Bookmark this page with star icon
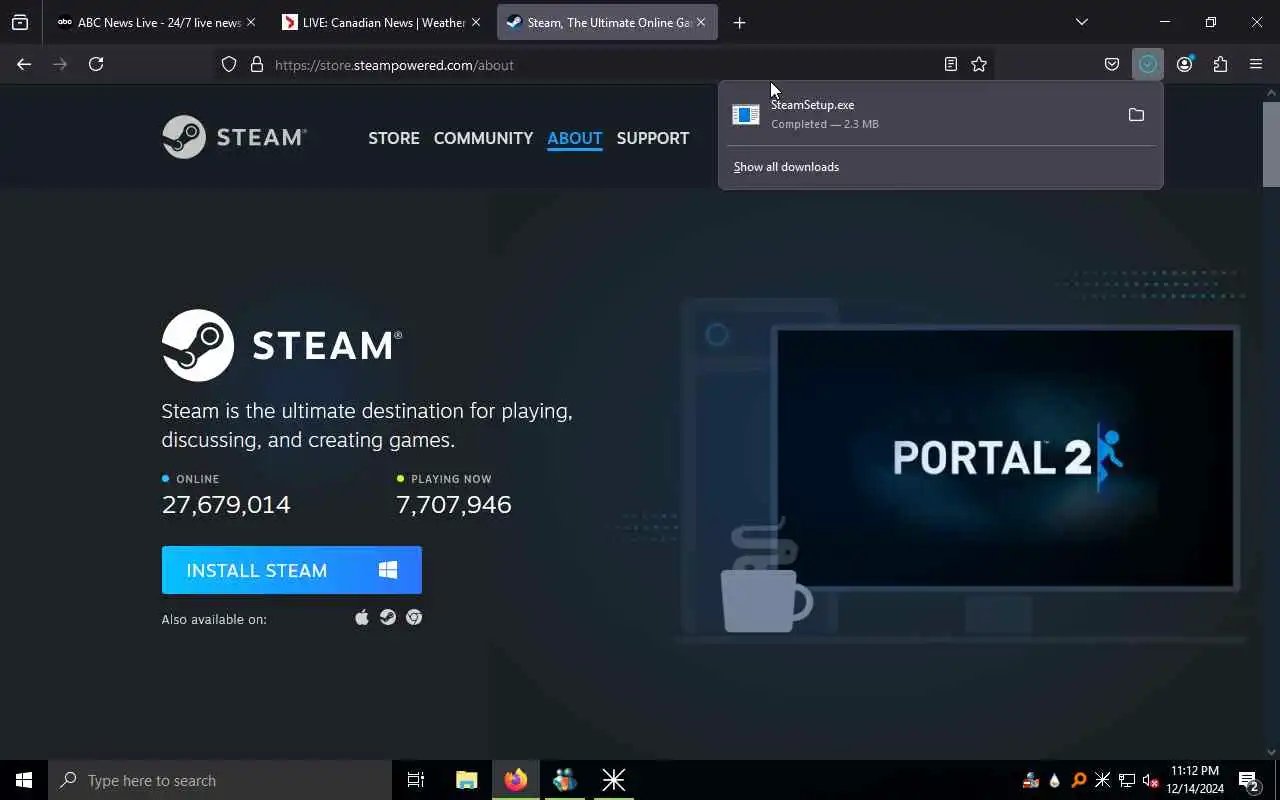The height and width of the screenshot is (800, 1280). point(979,64)
